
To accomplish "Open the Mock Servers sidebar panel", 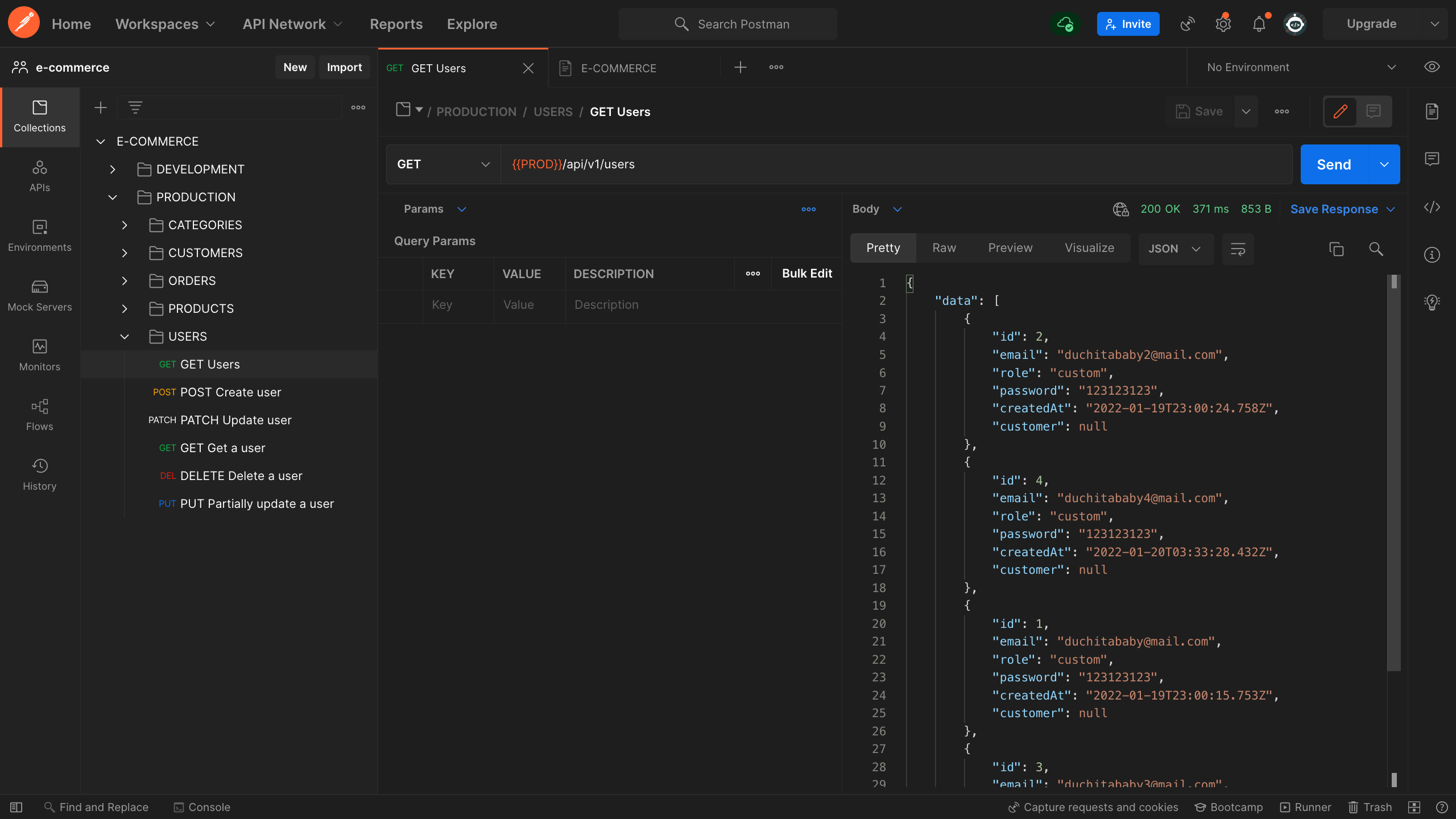I will (x=40, y=296).
